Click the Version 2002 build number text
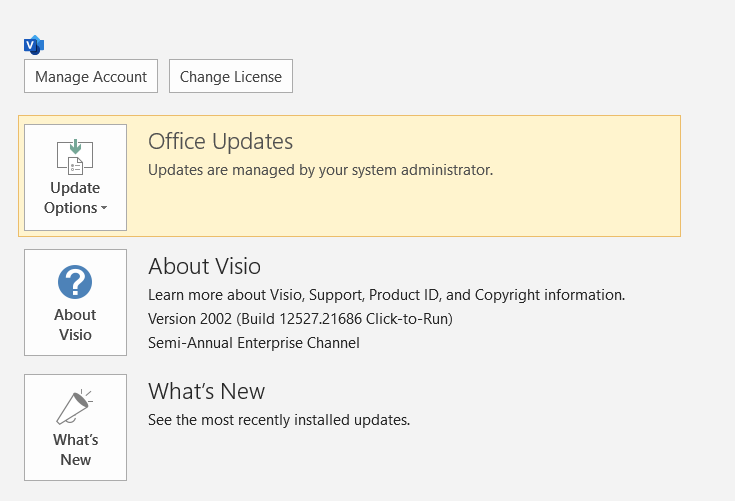The height and width of the screenshot is (501, 735). coord(300,319)
